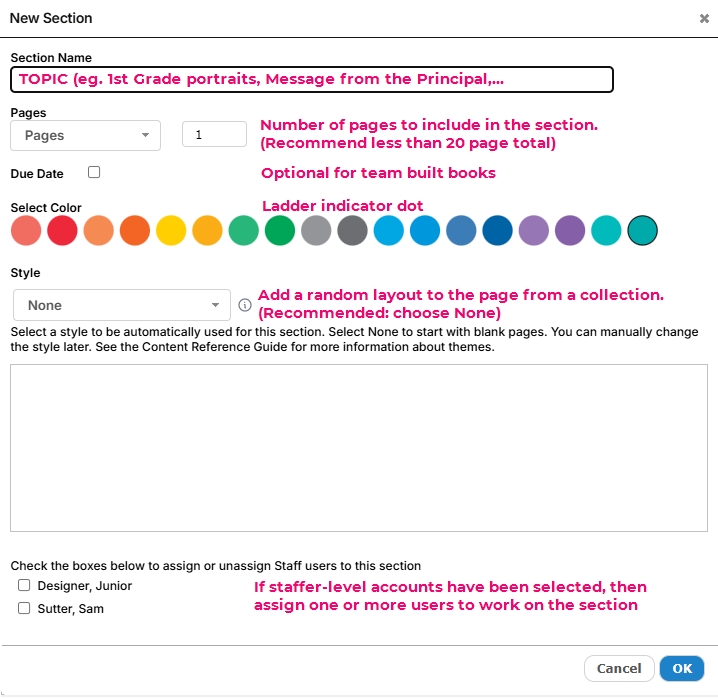The height and width of the screenshot is (698, 718).
Task: Click the page count number field
Action: pos(214,134)
